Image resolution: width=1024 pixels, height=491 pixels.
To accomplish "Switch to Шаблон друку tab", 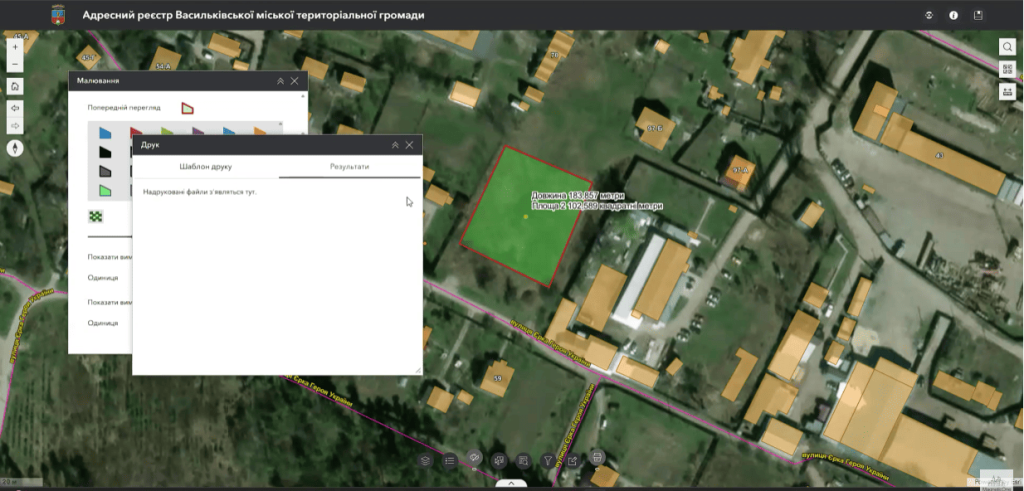I will point(205,166).
